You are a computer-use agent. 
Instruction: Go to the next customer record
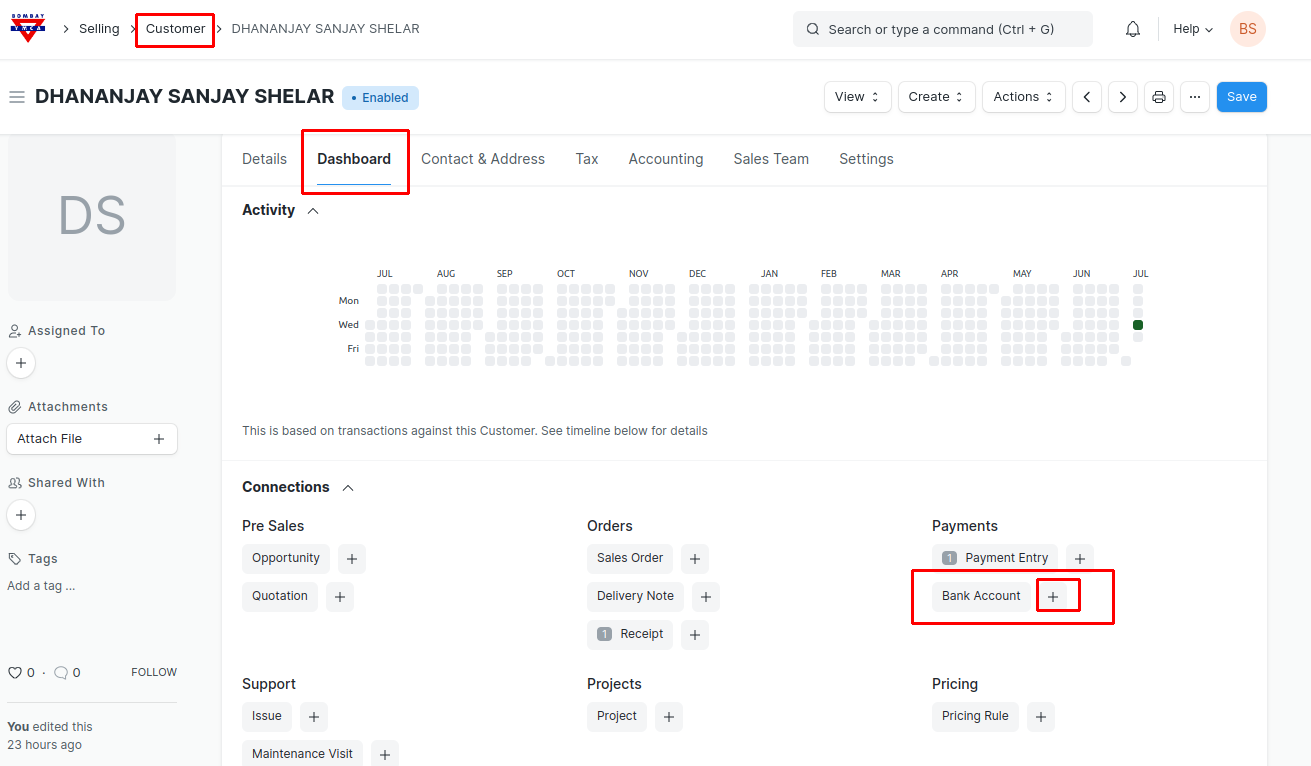coord(1123,97)
